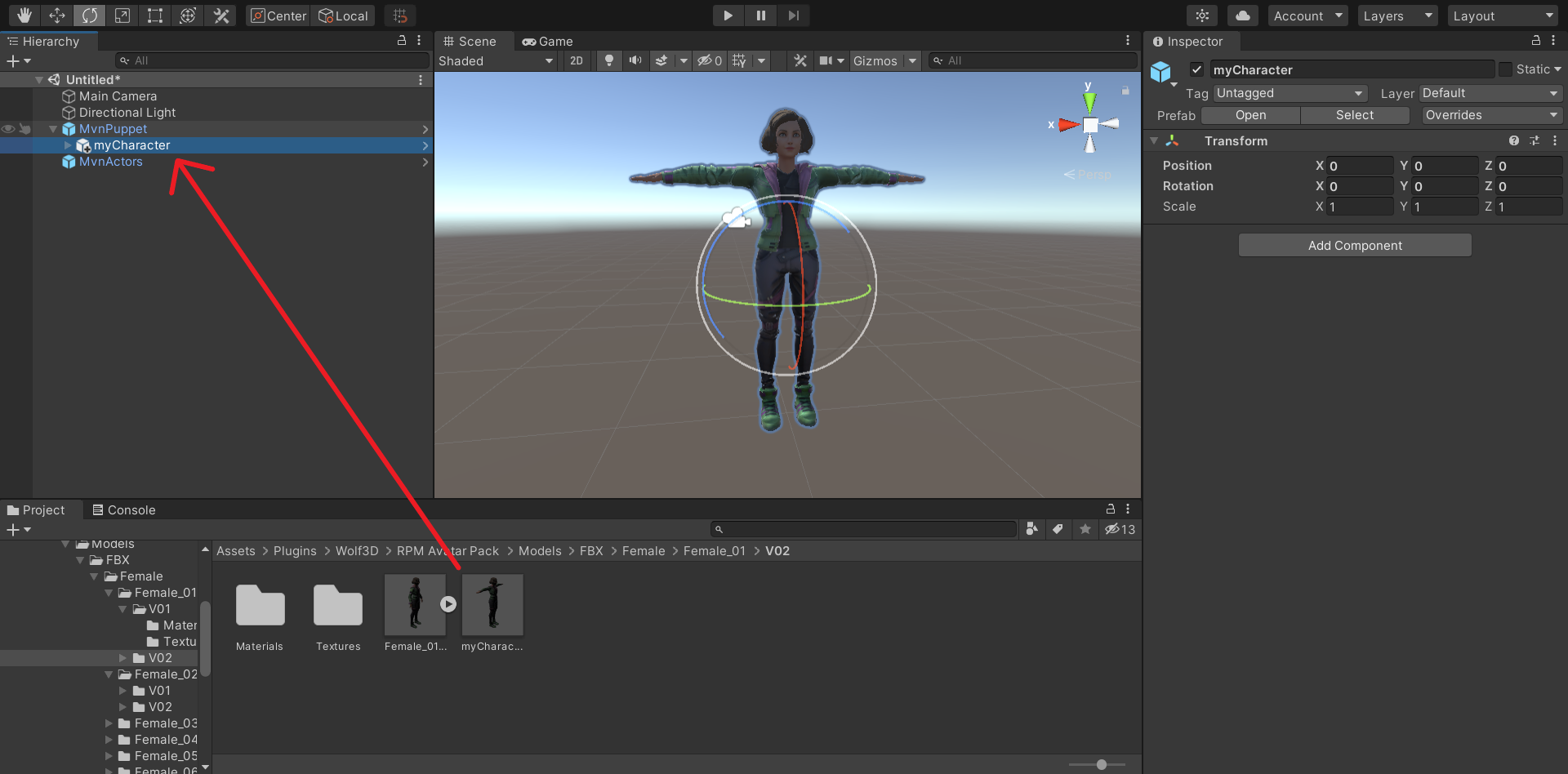Switch to the Console tab
The height and width of the screenshot is (774, 1568).
point(123,509)
